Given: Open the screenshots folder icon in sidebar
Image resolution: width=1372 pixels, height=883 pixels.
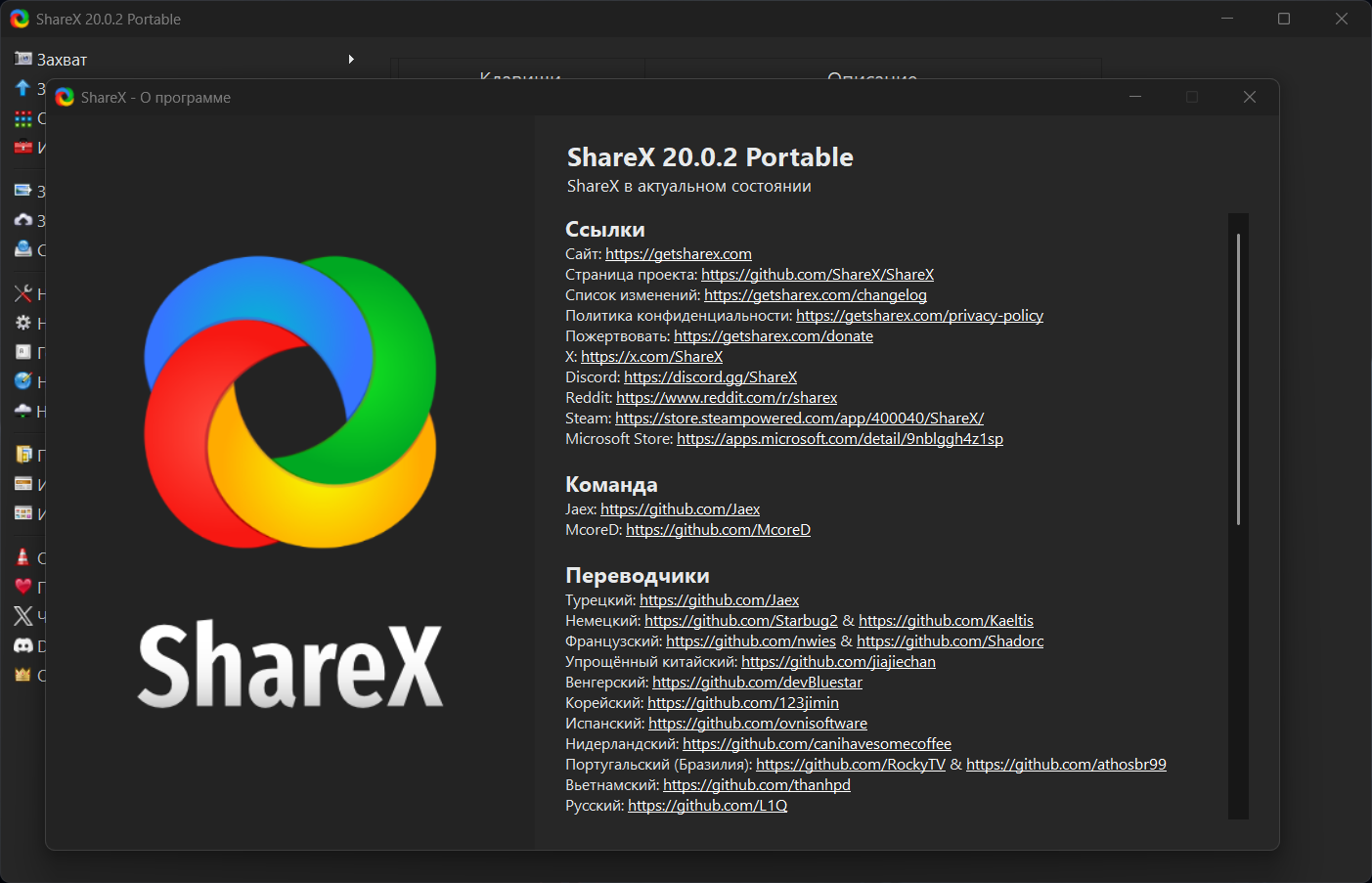Looking at the screenshot, I should tap(23, 455).
